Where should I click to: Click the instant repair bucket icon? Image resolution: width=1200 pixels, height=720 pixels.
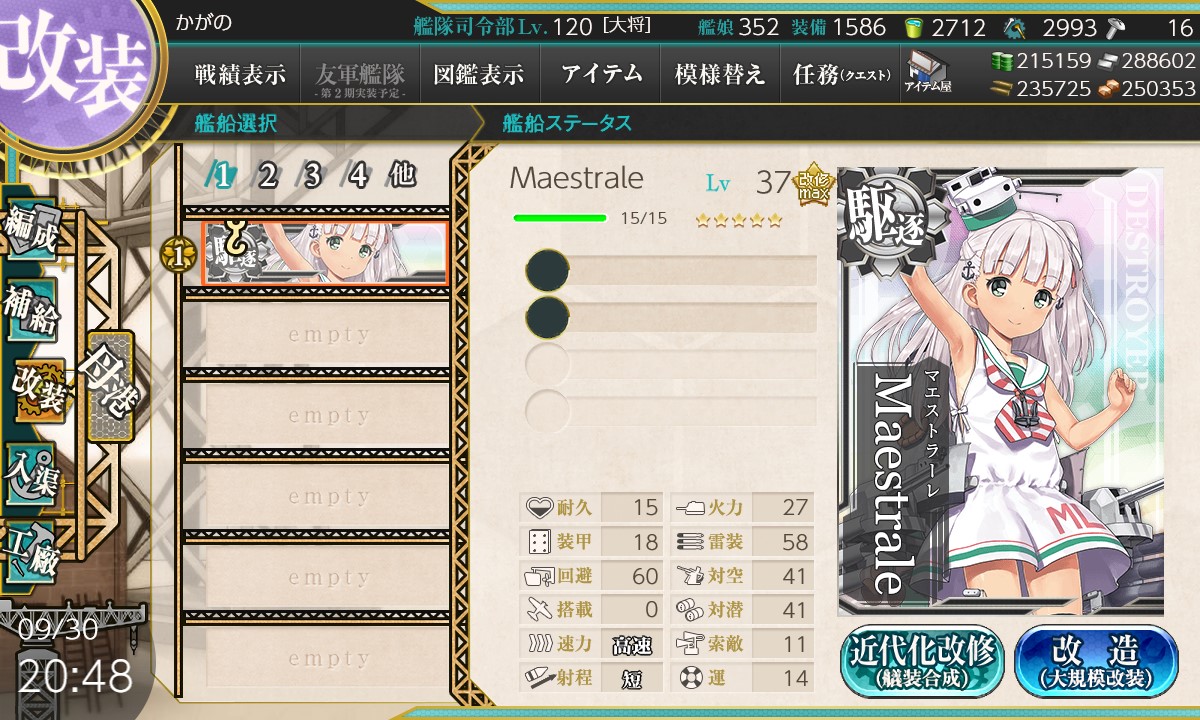(x=914, y=27)
